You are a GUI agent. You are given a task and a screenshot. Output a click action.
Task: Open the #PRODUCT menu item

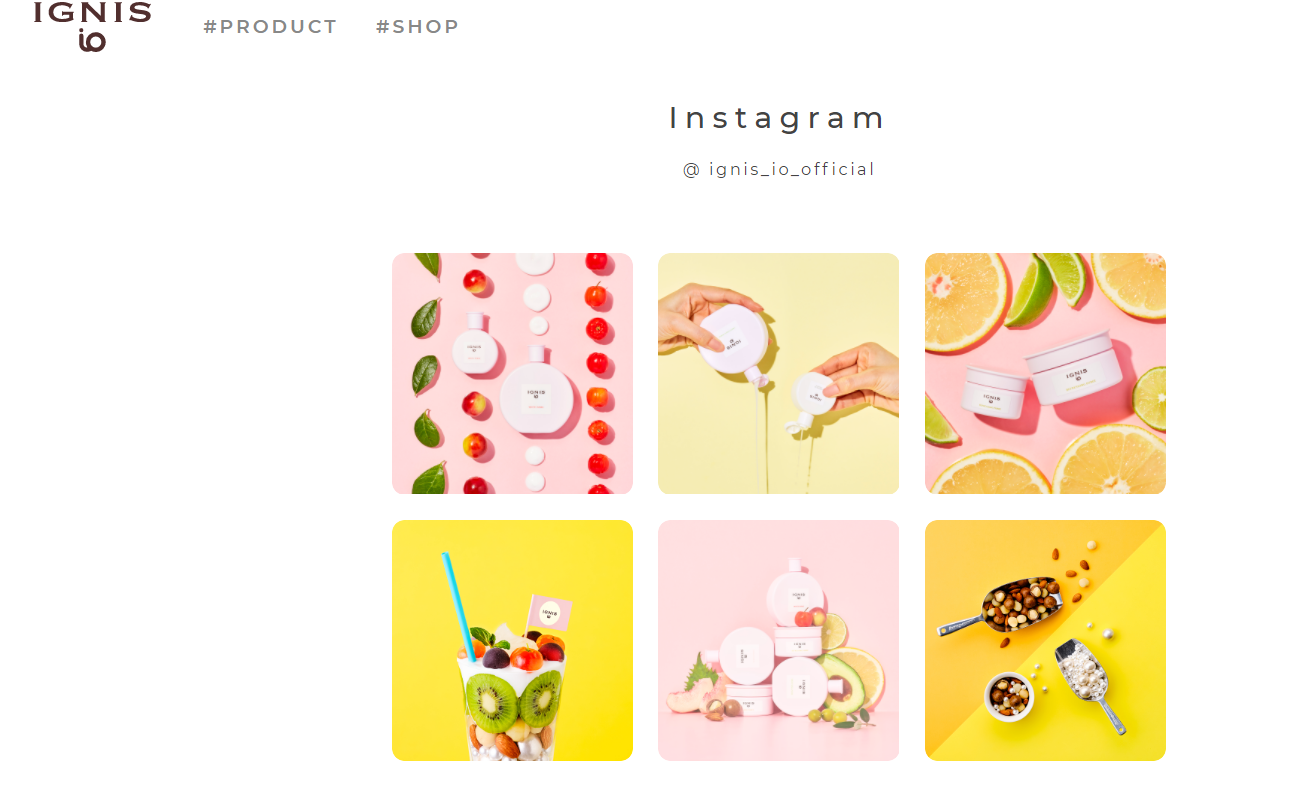click(270, 27)
